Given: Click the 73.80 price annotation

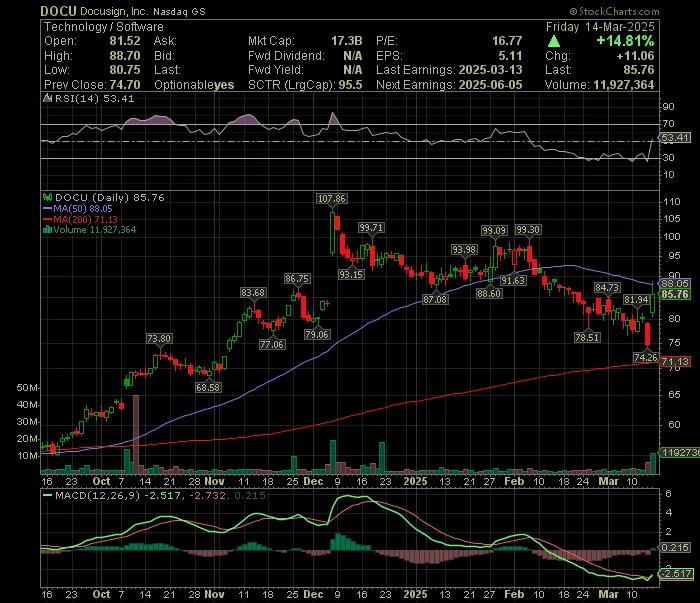Looking at the screenshot, I should pos(159,339).
